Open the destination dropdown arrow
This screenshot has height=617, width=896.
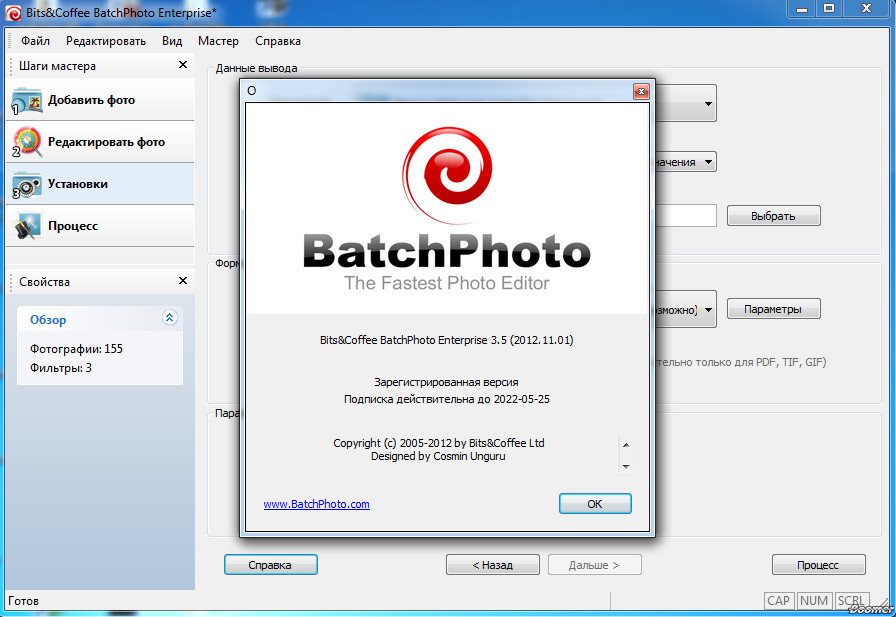[709, 162]
